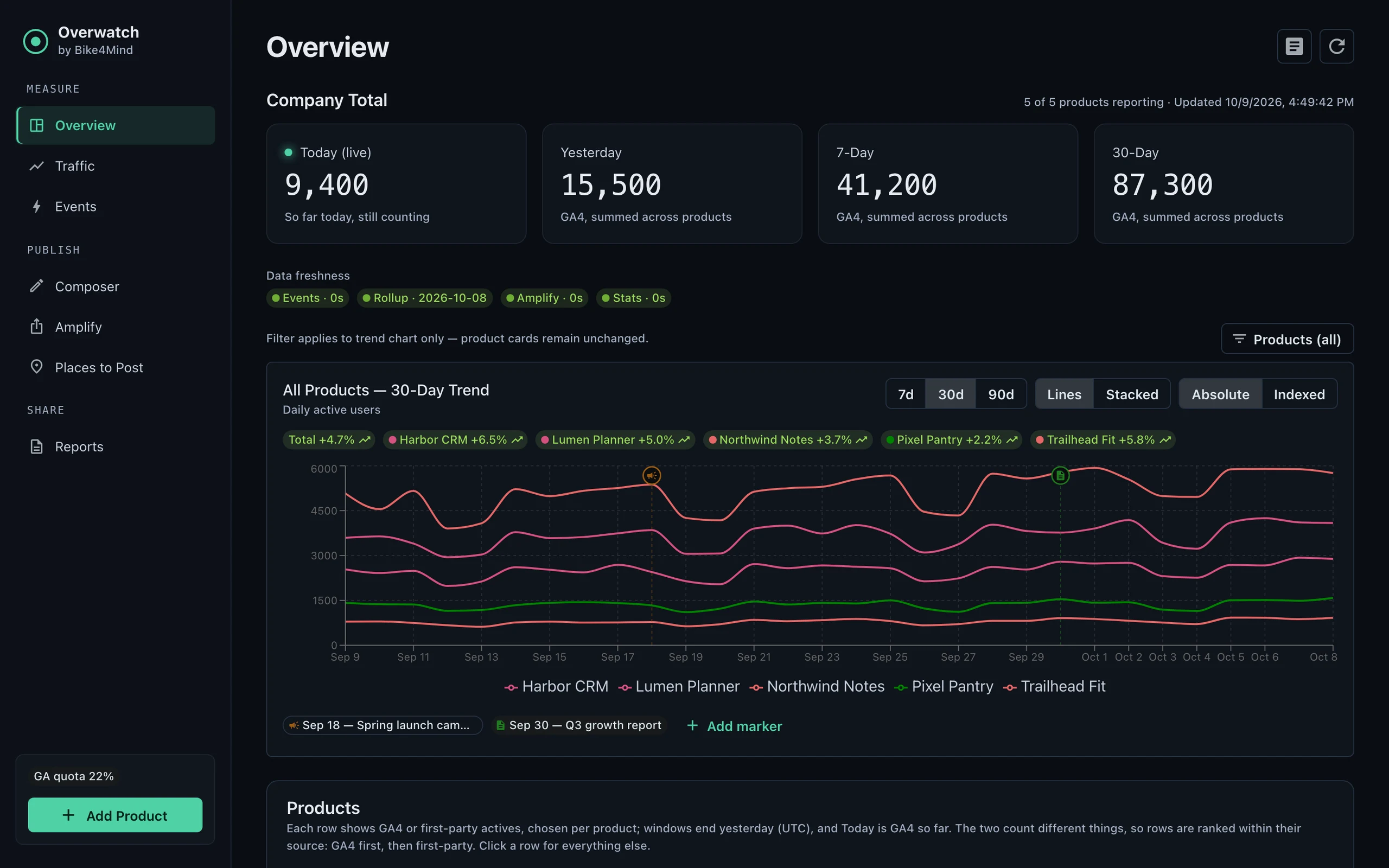Image resolution: width=1389 pixels, height=868 pixels.
Task: Click the megaphone marker on the chart
Action: pos(652,475)
